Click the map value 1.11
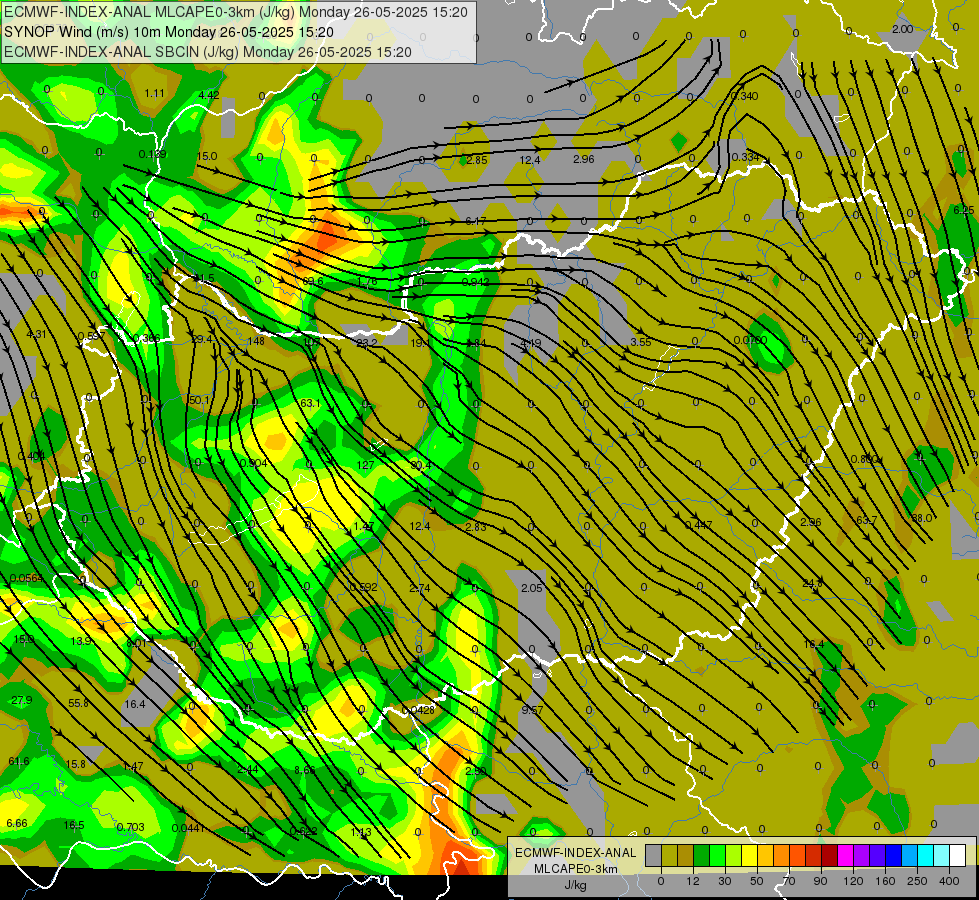Screen dimensions: 979x900 coord(154,94)
